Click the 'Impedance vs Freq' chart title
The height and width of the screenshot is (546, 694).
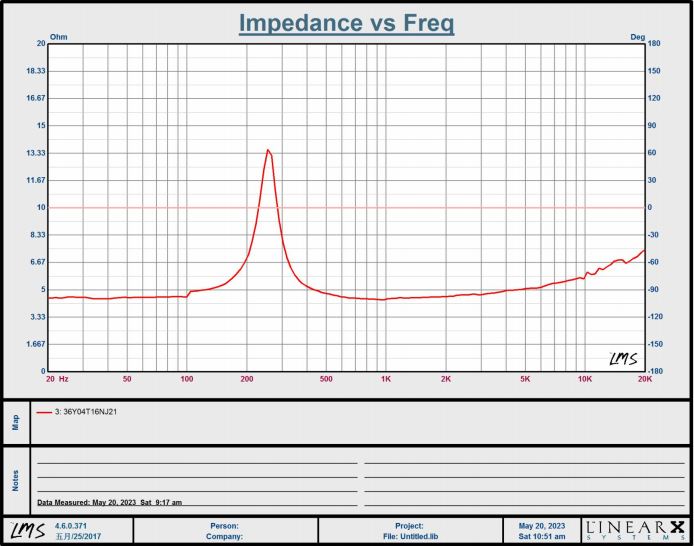pos(347,23)
